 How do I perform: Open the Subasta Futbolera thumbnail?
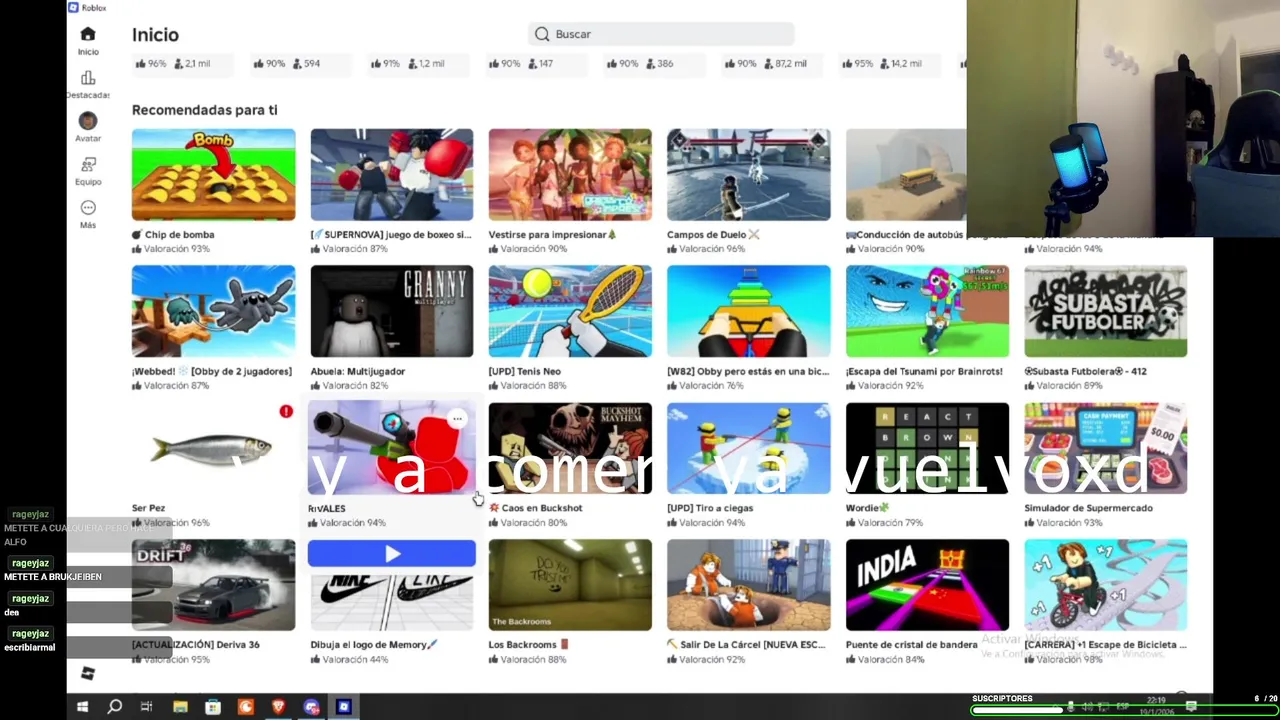coord(1106,311)
